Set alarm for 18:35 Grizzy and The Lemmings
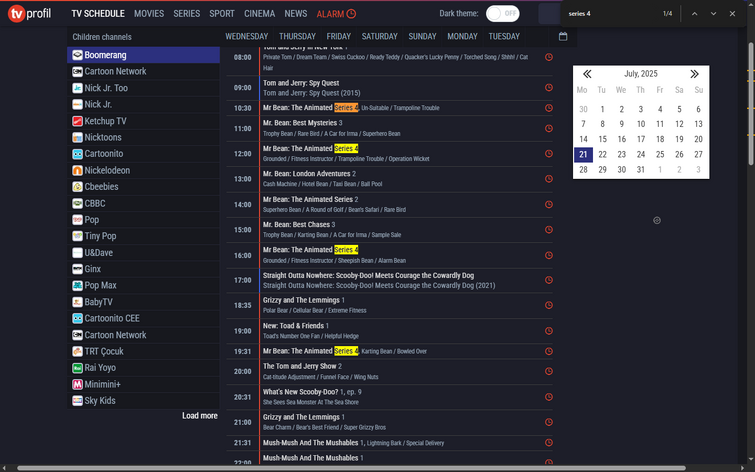 (x=548, y=305)
